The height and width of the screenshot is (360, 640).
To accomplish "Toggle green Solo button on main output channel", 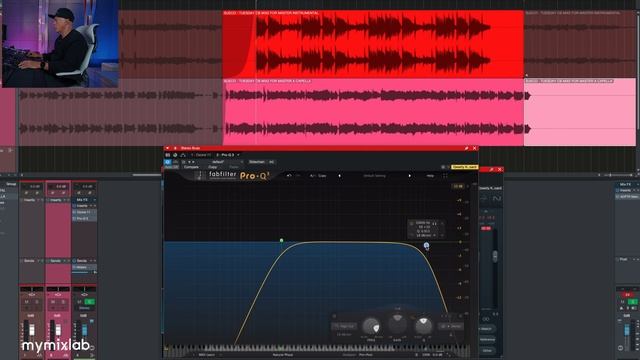I will pos(633,302).
